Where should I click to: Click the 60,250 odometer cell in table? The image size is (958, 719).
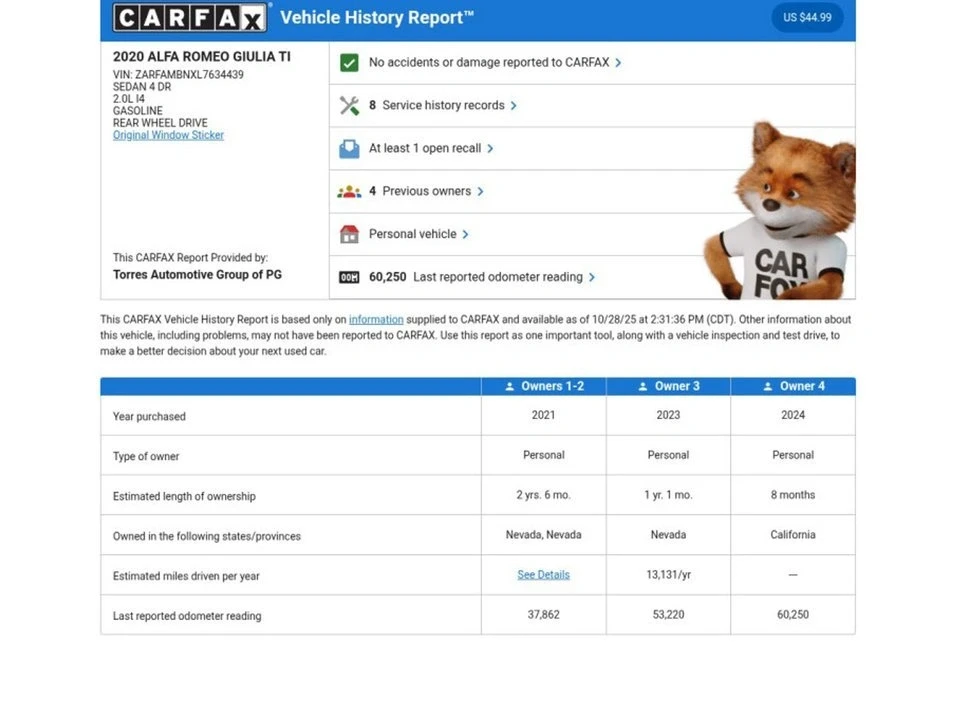click(793, 615)
